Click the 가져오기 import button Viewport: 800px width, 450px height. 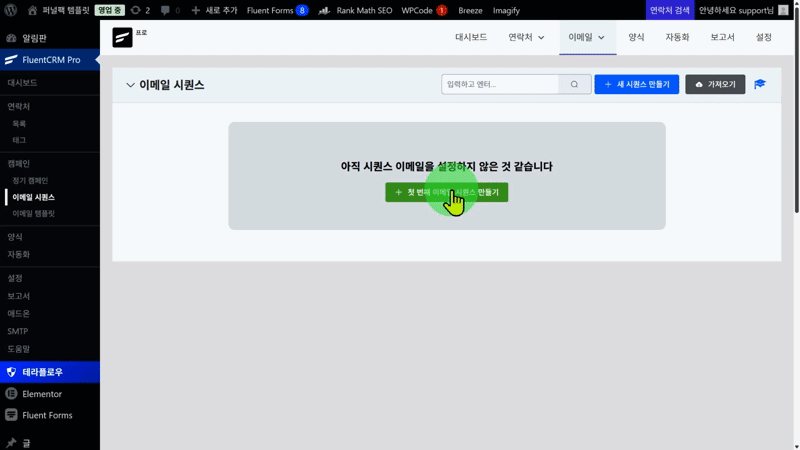tap(715, 85)
